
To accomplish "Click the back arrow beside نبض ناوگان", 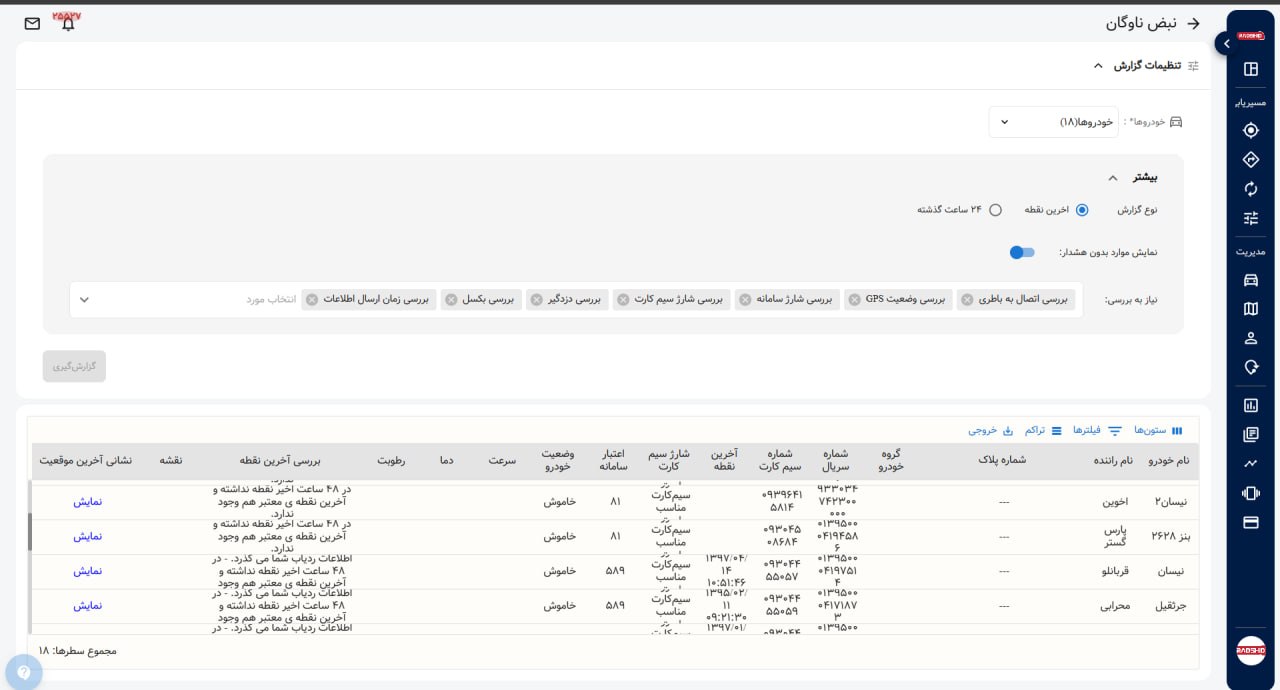I will [x=1192, y=23].
